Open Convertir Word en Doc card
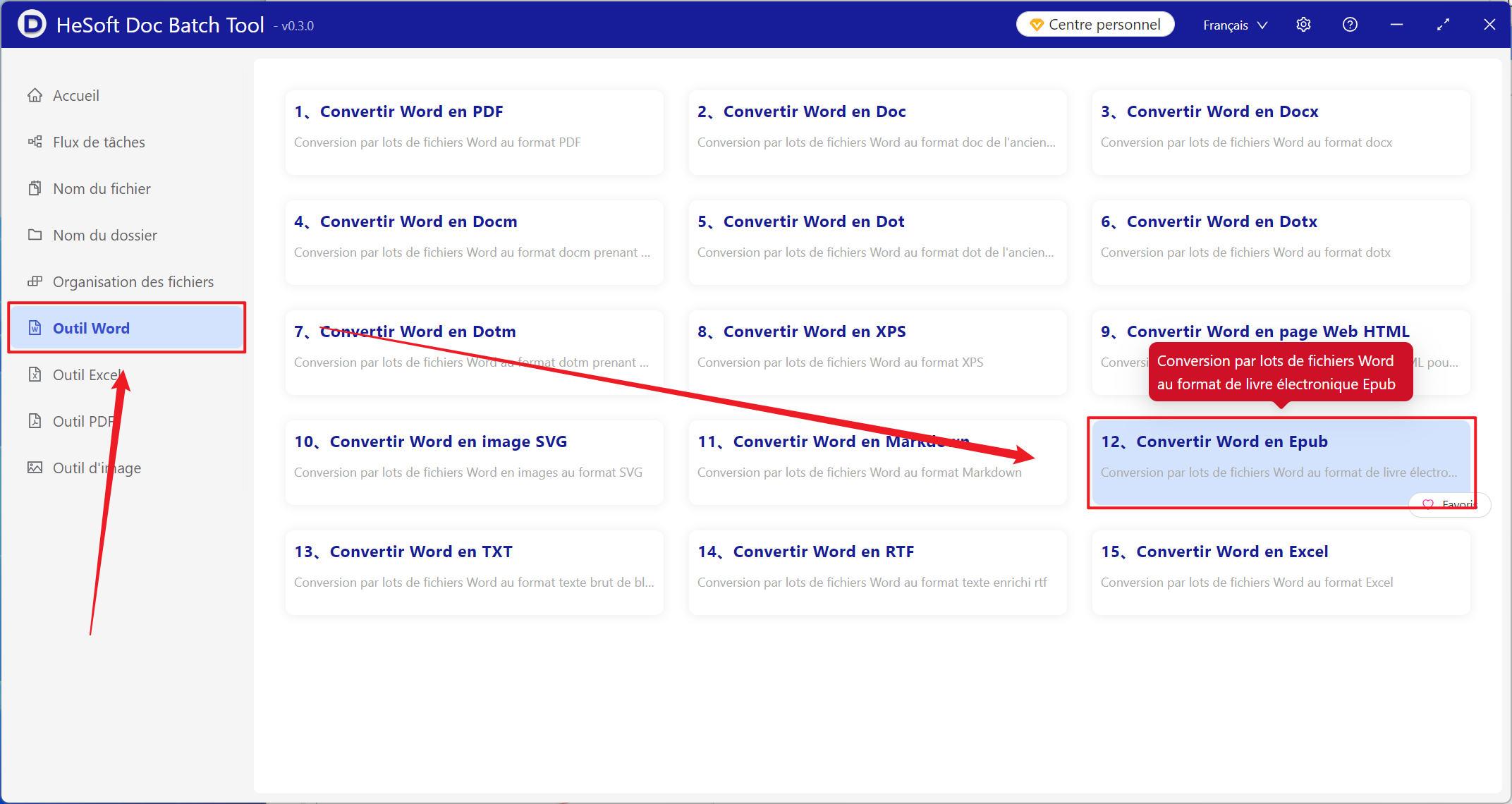The image size is (1512, 804). (x=877, y=132)
